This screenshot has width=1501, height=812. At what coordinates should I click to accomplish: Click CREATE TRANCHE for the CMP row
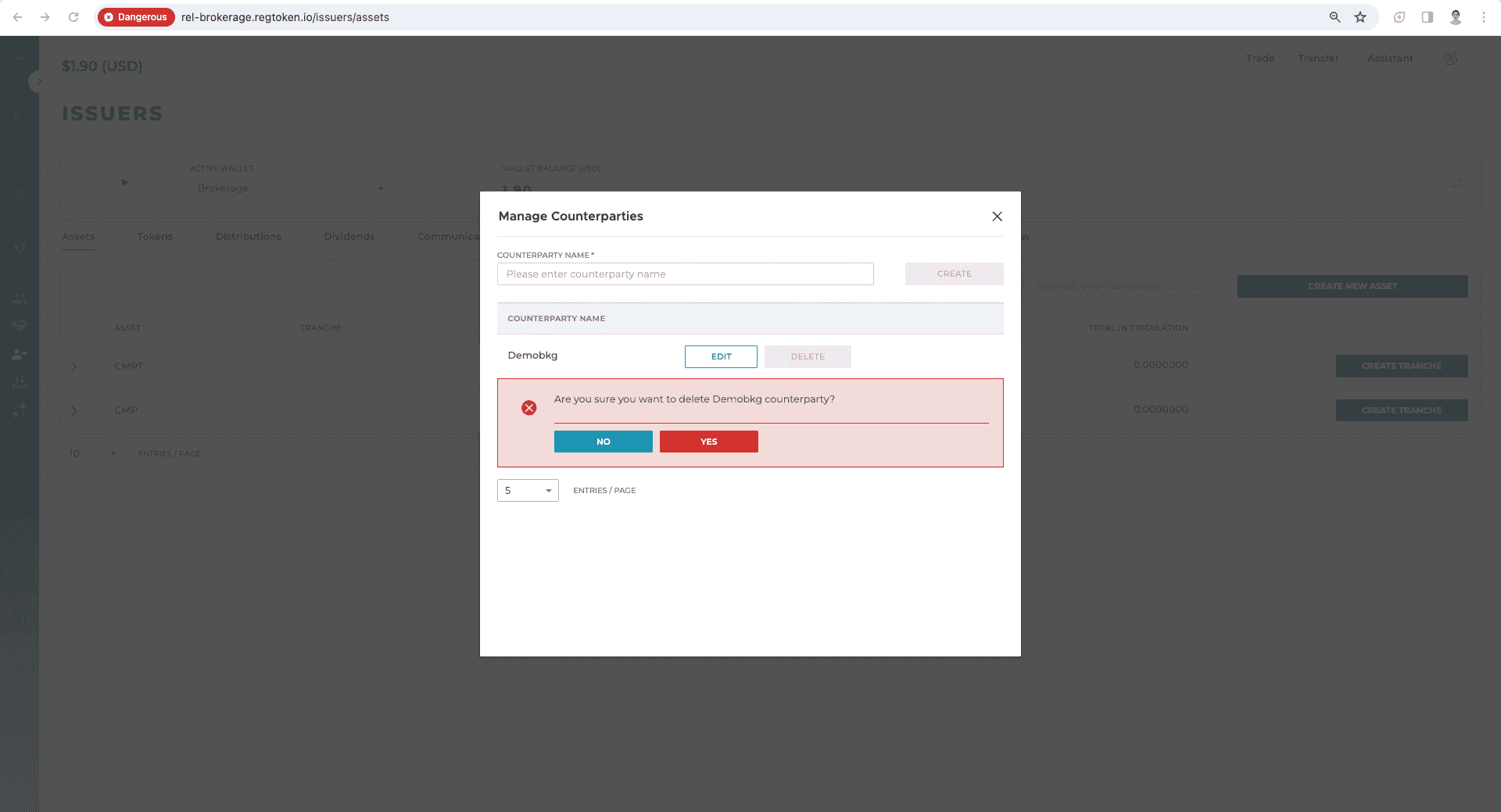point(1402,410)
